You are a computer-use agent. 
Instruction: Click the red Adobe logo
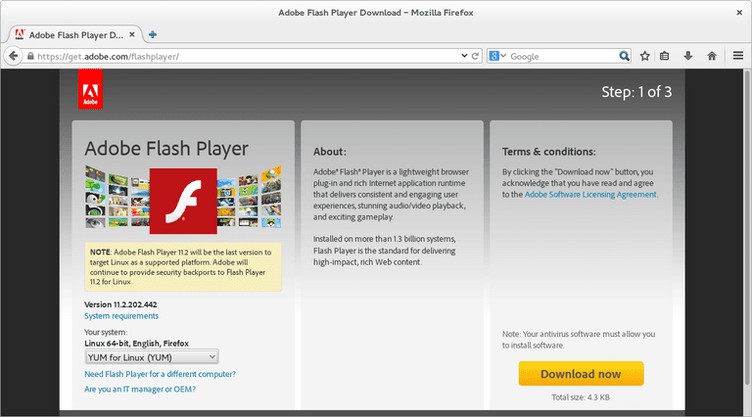[90, 89]
